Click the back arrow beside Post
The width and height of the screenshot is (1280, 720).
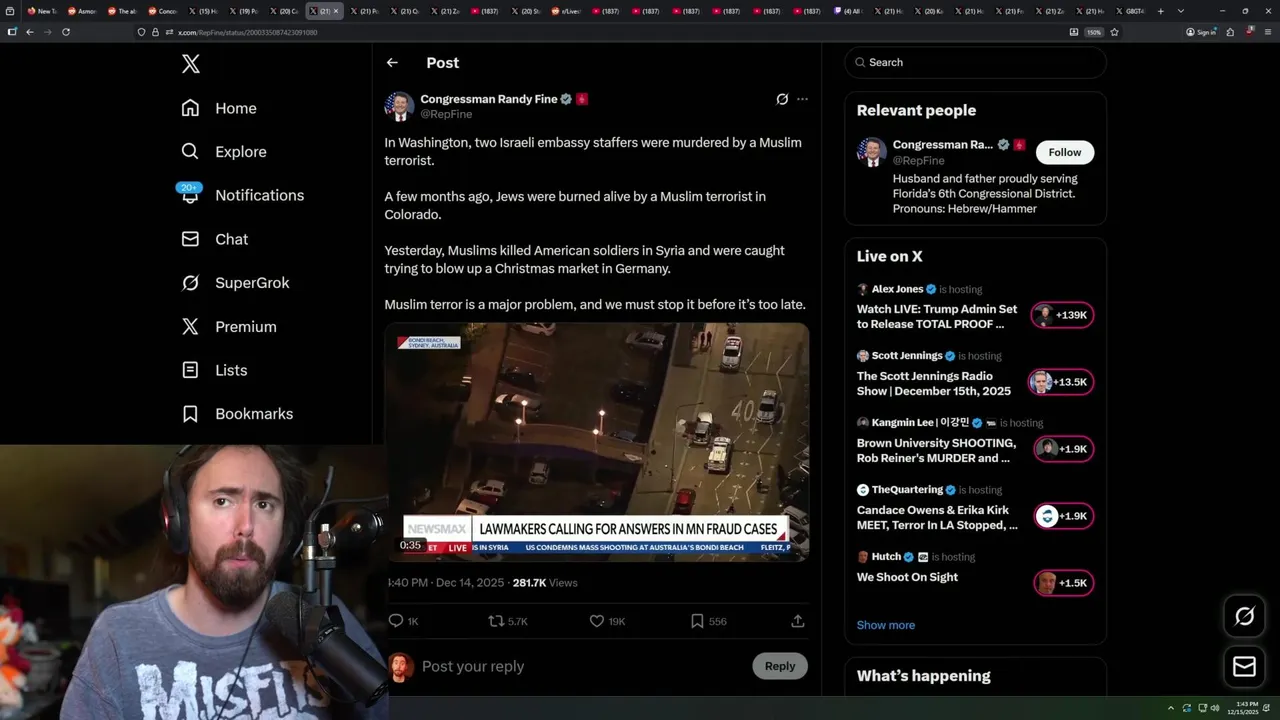coord(392,62)
